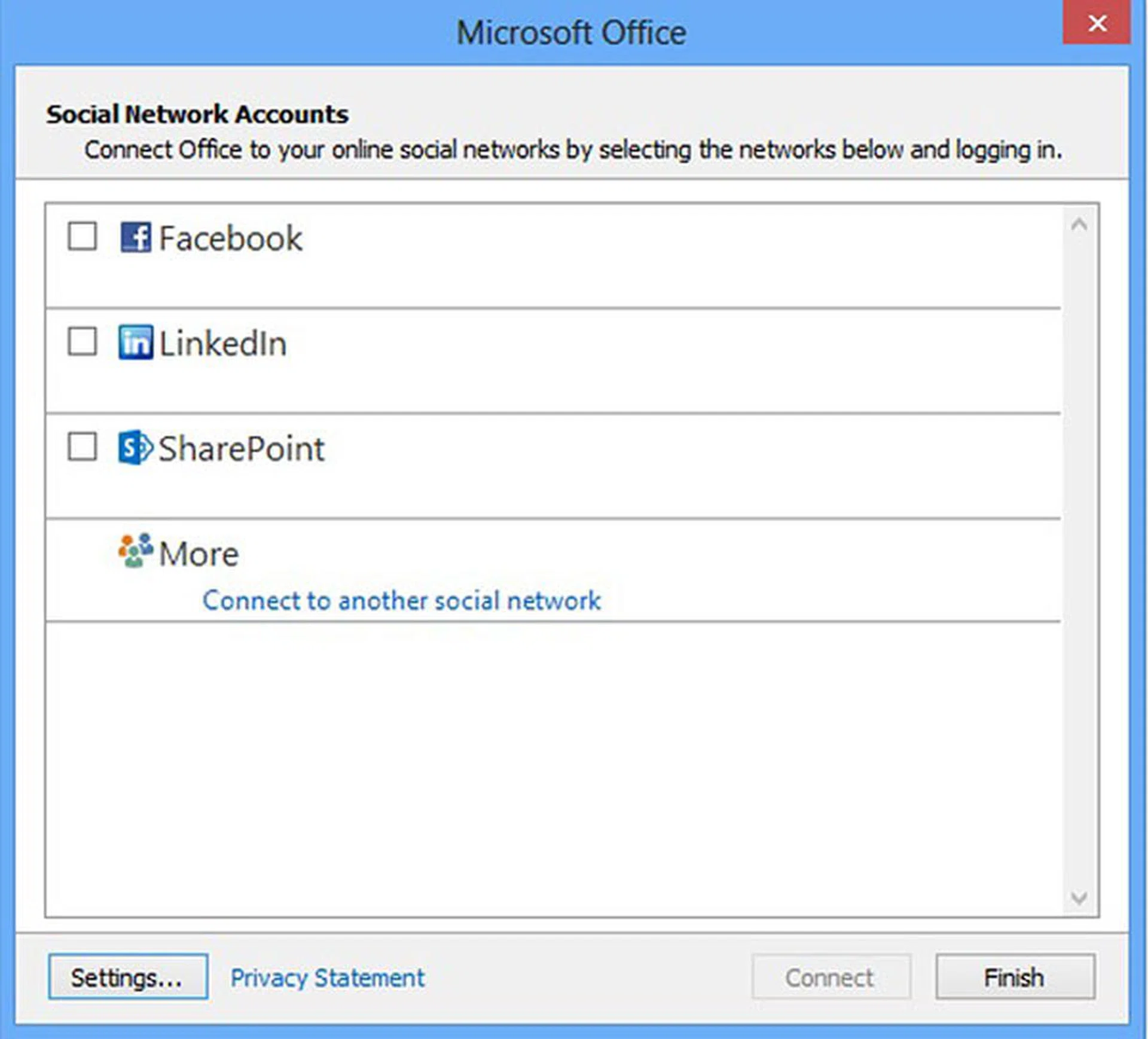Click the More label text
Image resolution: width=1148 pixels, height=1039 pixels.
199,554
